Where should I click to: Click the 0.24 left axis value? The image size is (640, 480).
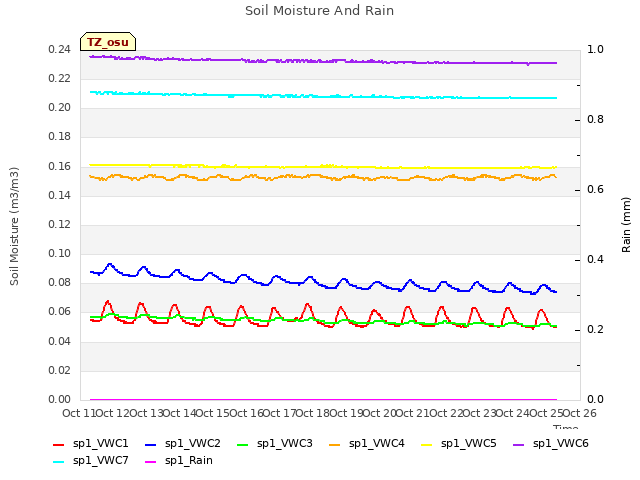pos(59,49)
